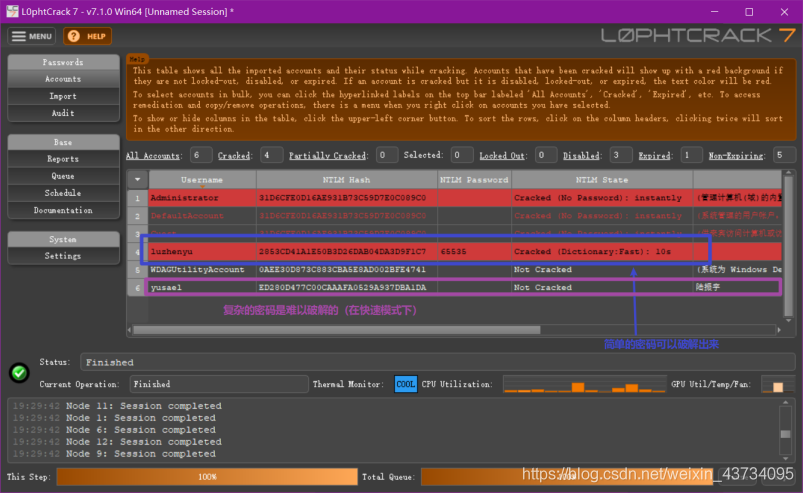Viewport: 804px width, 493px height.
Task: Click the table's vertical scrollbar
Action: (x=789, y=246)
